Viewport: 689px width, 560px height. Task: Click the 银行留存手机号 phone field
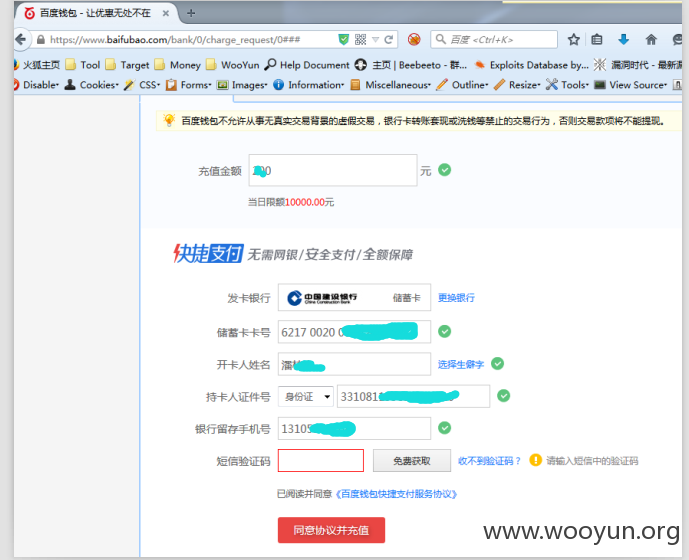(354, 429)
